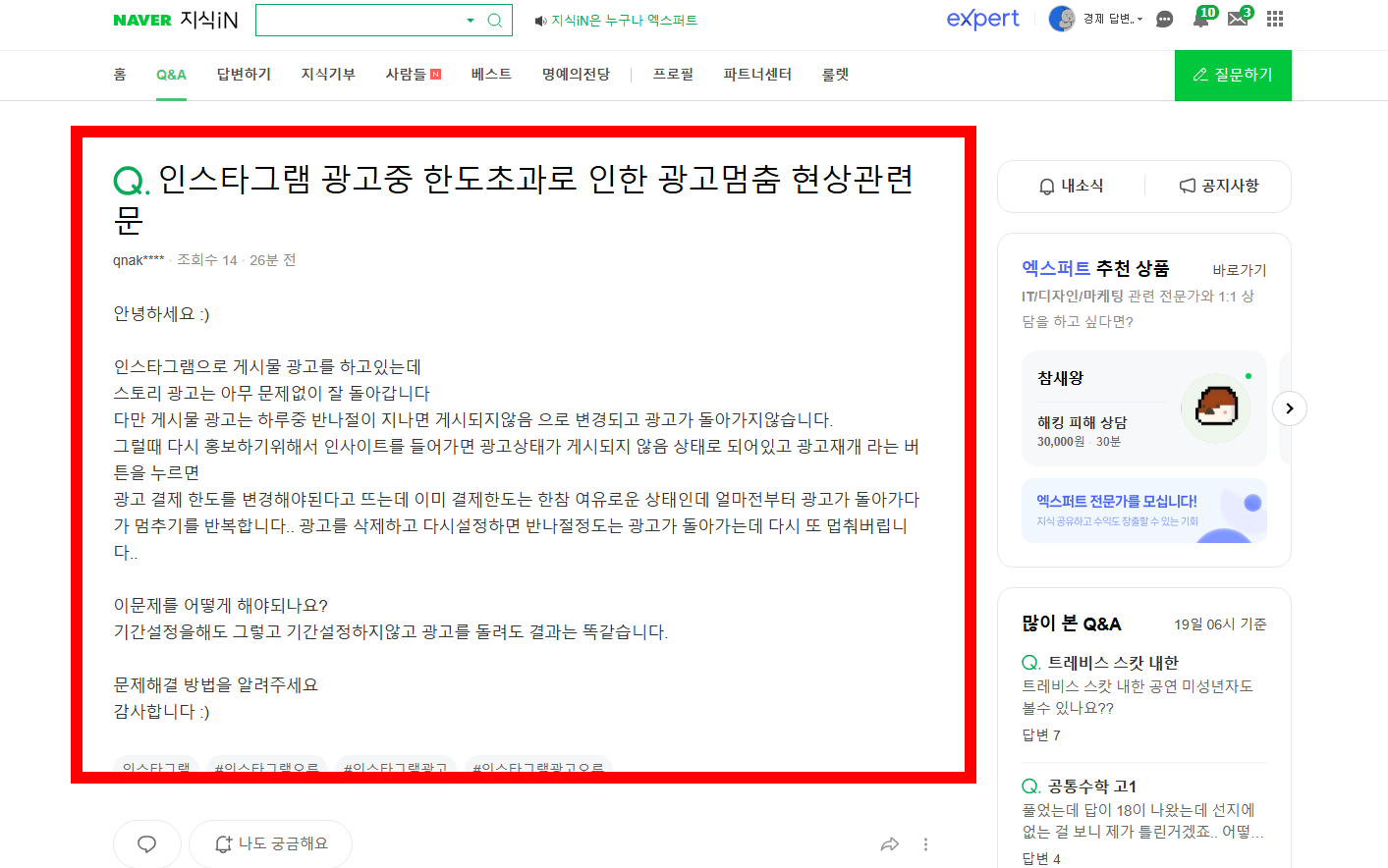Click the next arrow on the expert carousel

tap(1290, 408)
